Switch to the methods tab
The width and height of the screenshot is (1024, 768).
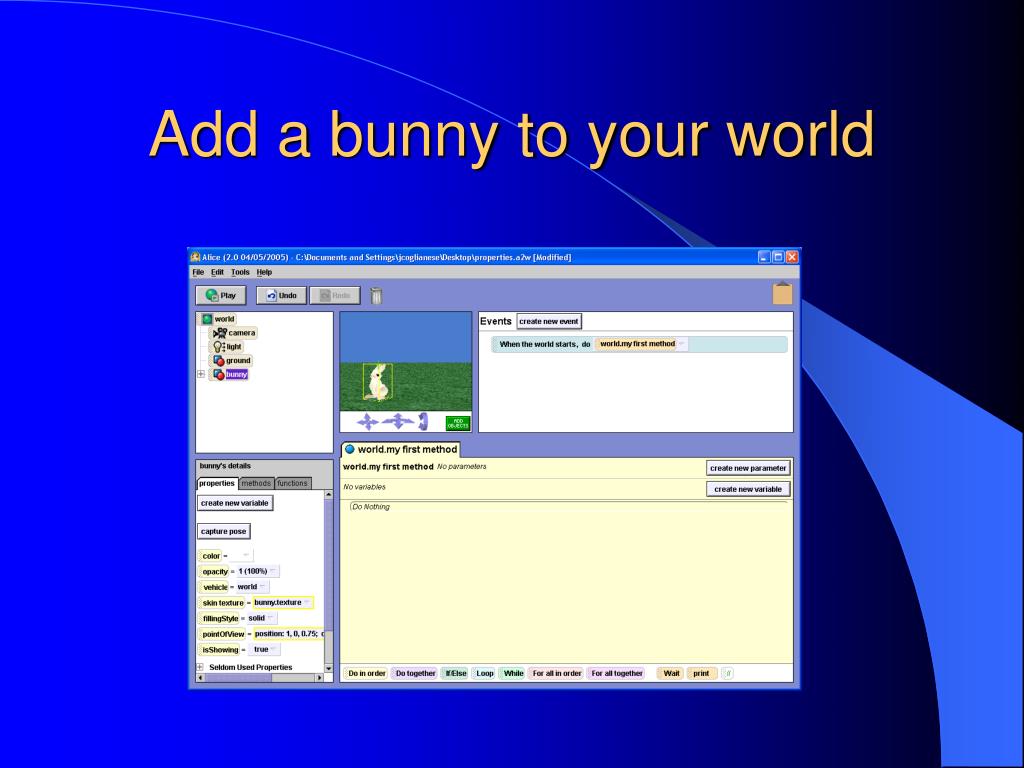click(256, 483)
